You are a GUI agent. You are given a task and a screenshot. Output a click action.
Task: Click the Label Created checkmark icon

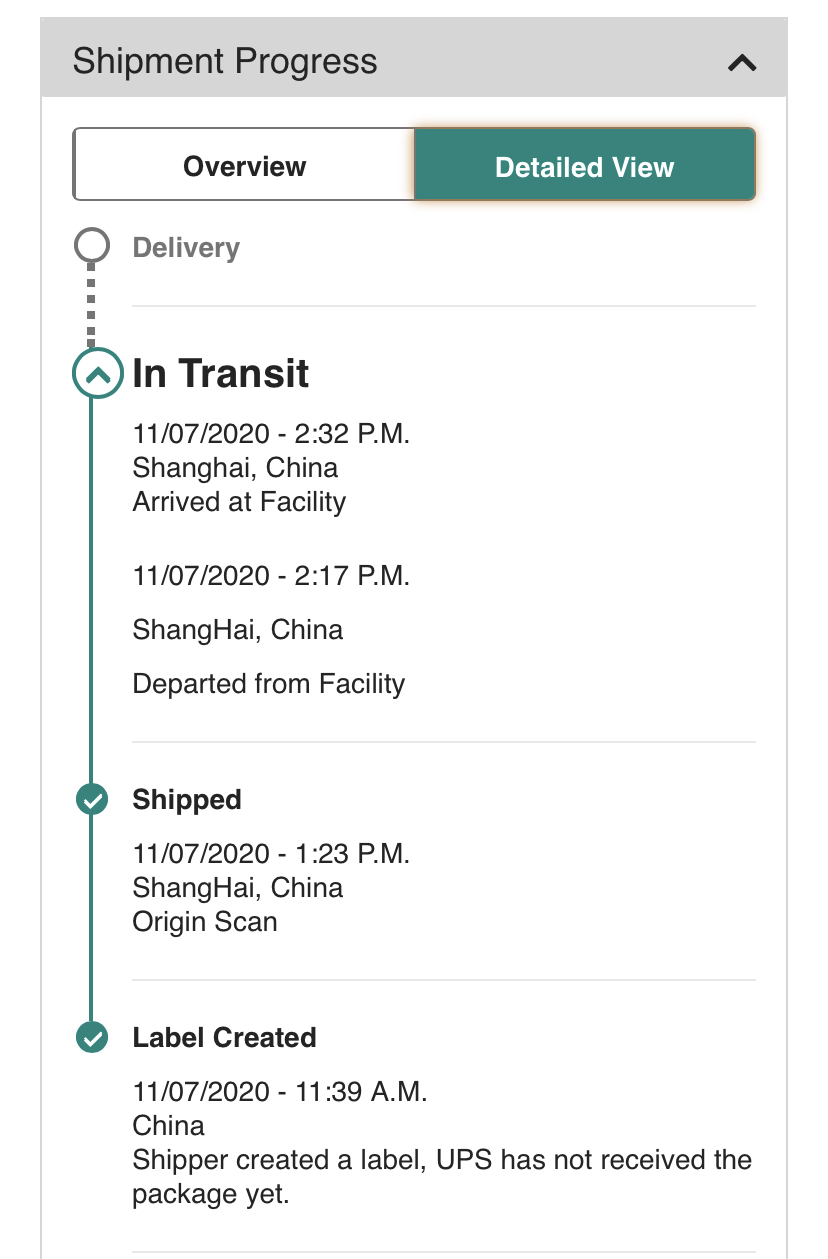(x=92, y=1037)
